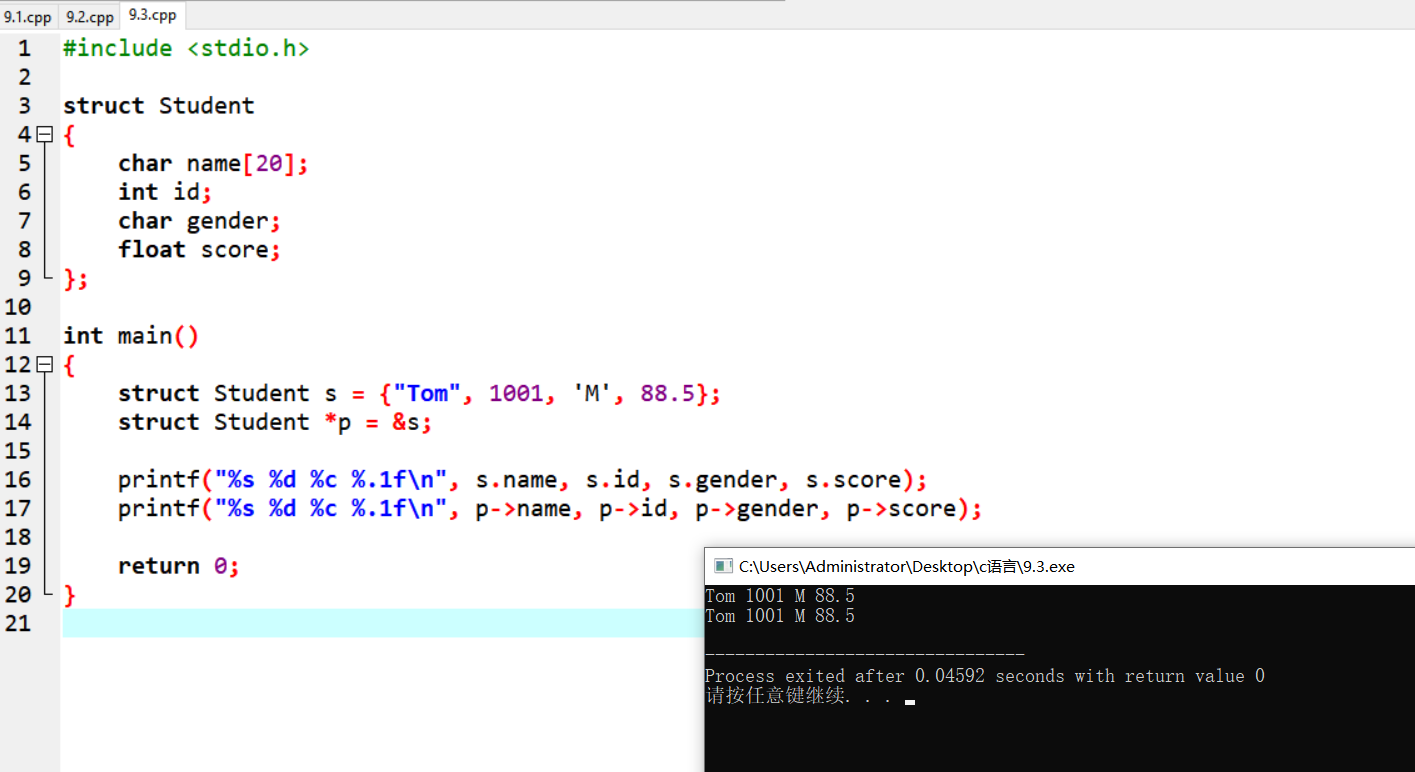
Task: Collapse the main function fold marker
Action: coord(44,364)
